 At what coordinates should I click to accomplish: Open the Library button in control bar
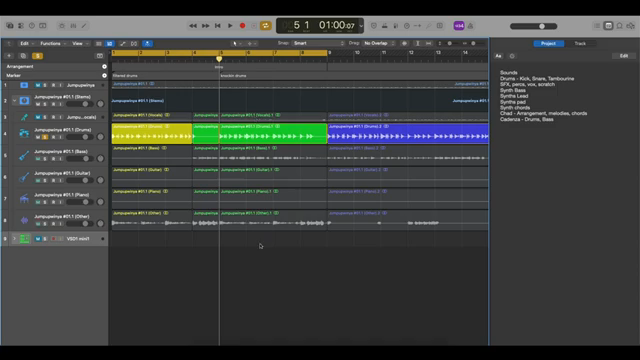[10, 26]
